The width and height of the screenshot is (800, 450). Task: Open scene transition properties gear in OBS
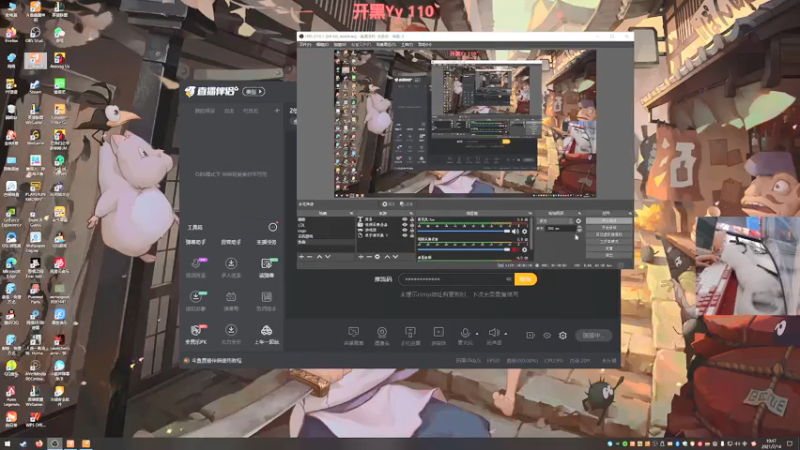578,221
